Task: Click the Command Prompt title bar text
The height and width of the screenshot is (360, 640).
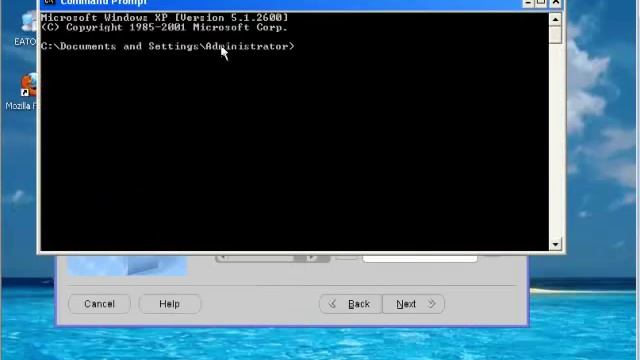Action: coord(104,3)
